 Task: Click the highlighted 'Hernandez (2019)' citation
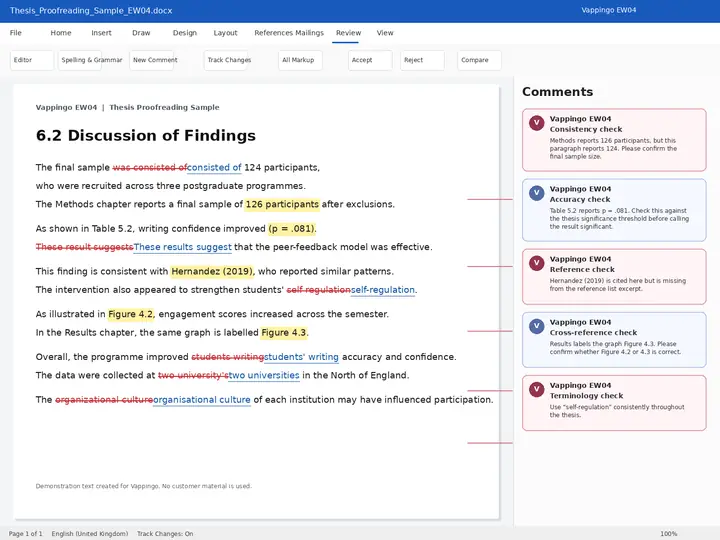212,271
